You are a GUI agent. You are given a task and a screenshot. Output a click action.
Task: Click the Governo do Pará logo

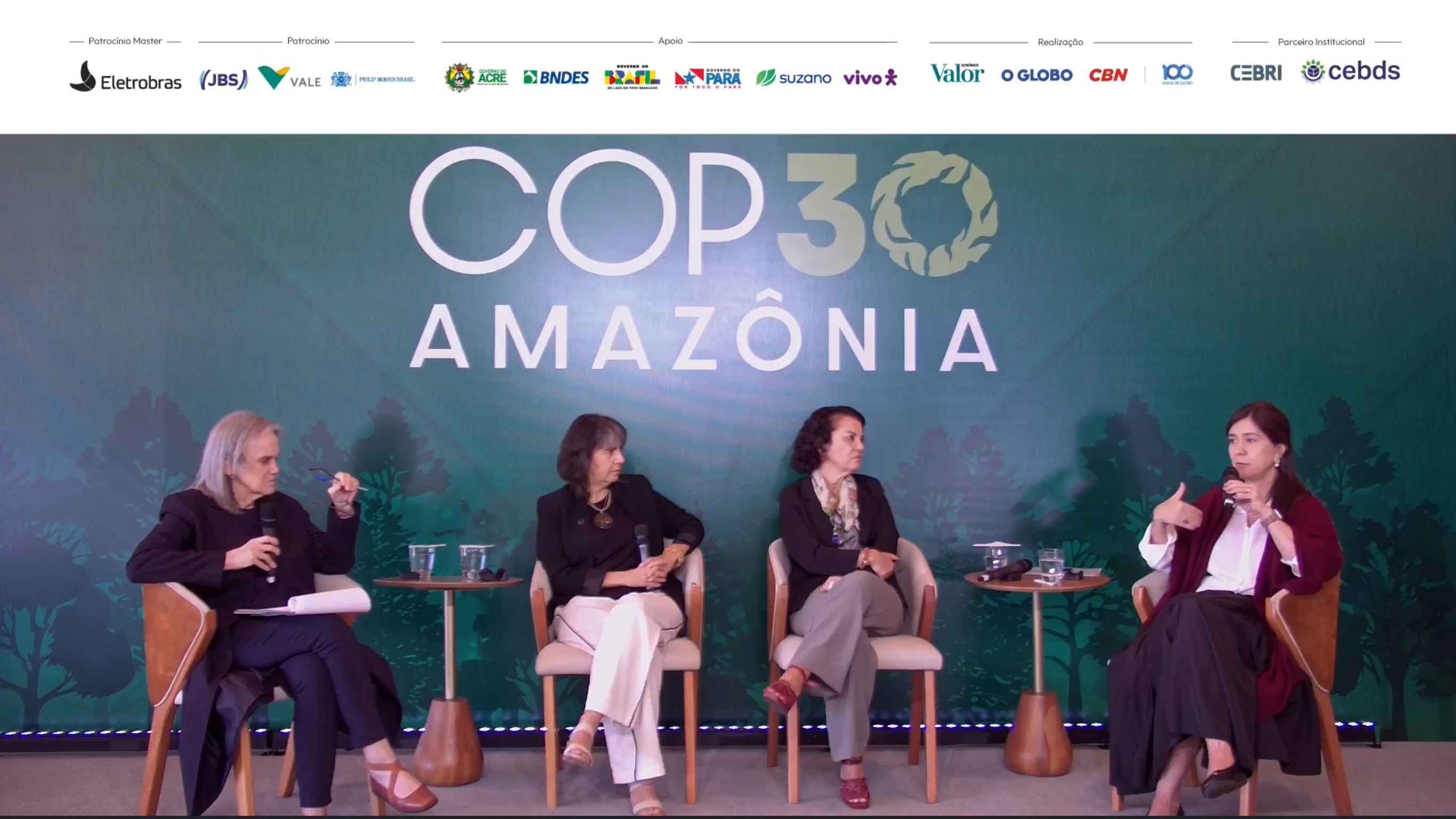point(708,78)
